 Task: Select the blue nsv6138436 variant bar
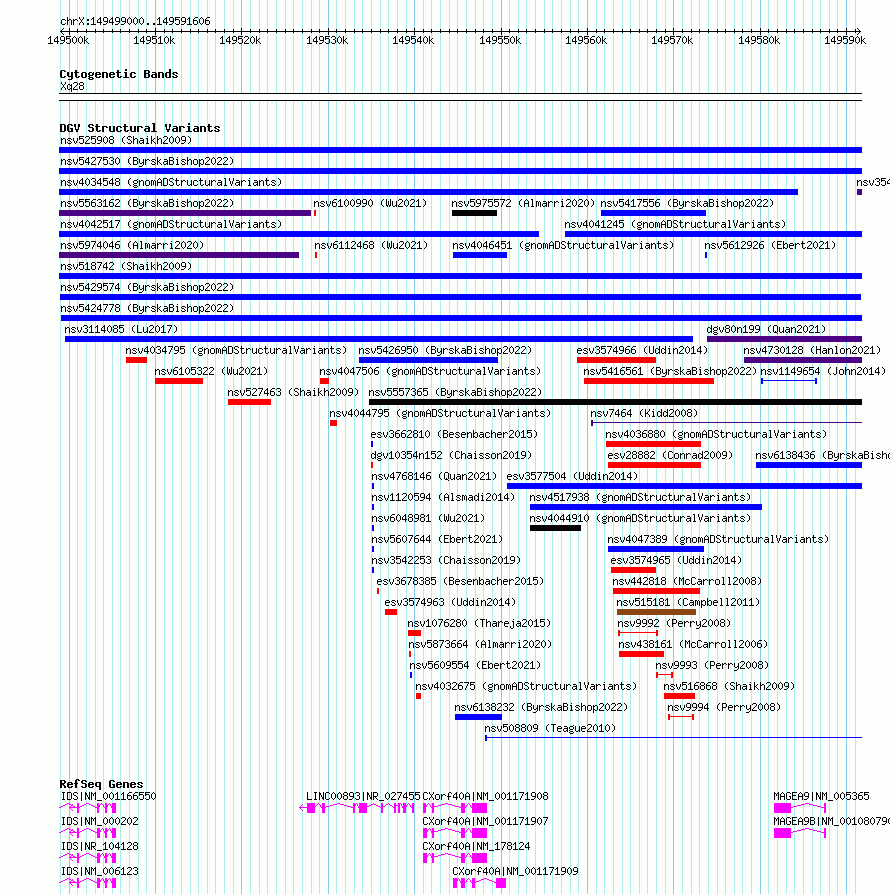[808, 465]
